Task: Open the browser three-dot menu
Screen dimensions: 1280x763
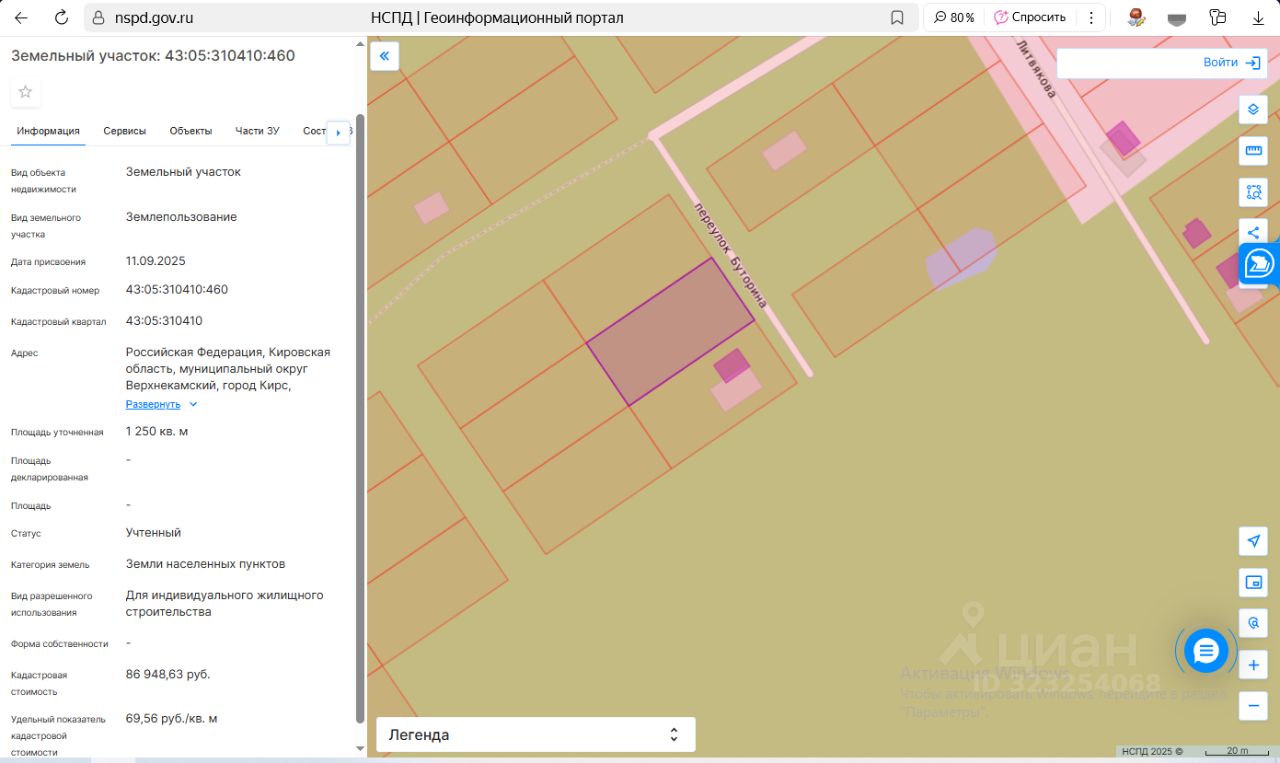Action: point(1091,17)
